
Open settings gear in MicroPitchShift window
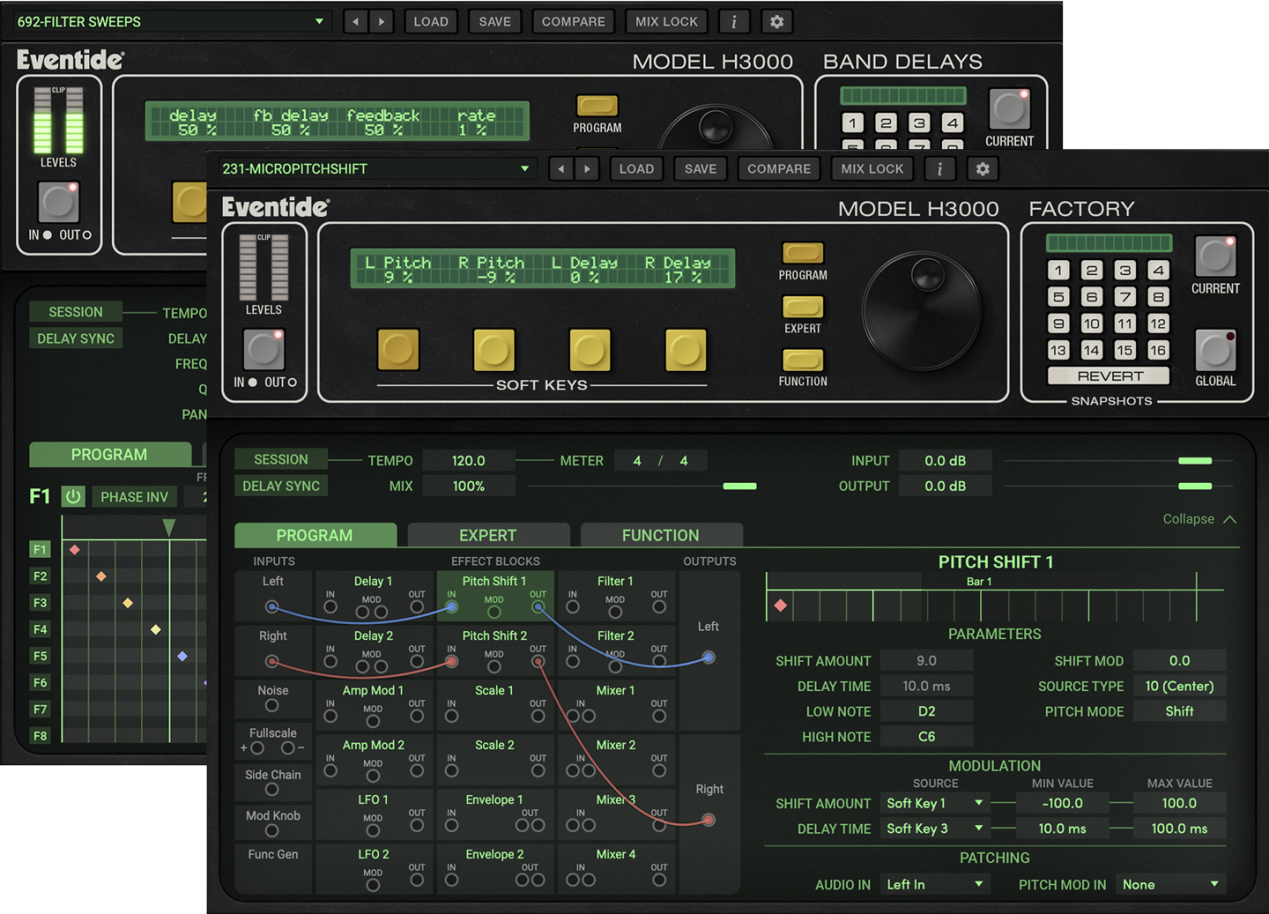coord(982,169)
